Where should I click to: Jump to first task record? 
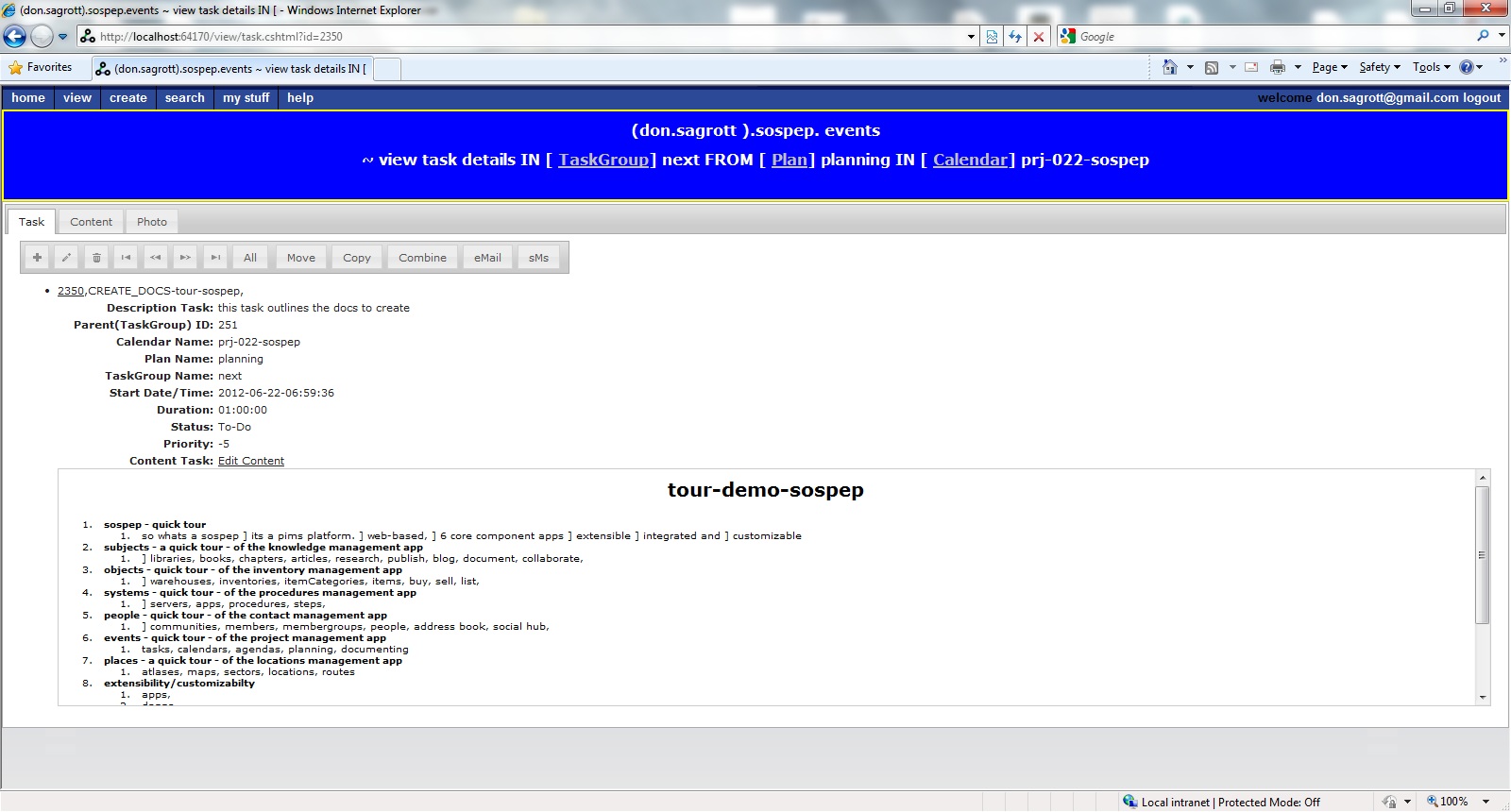[126, 257]
